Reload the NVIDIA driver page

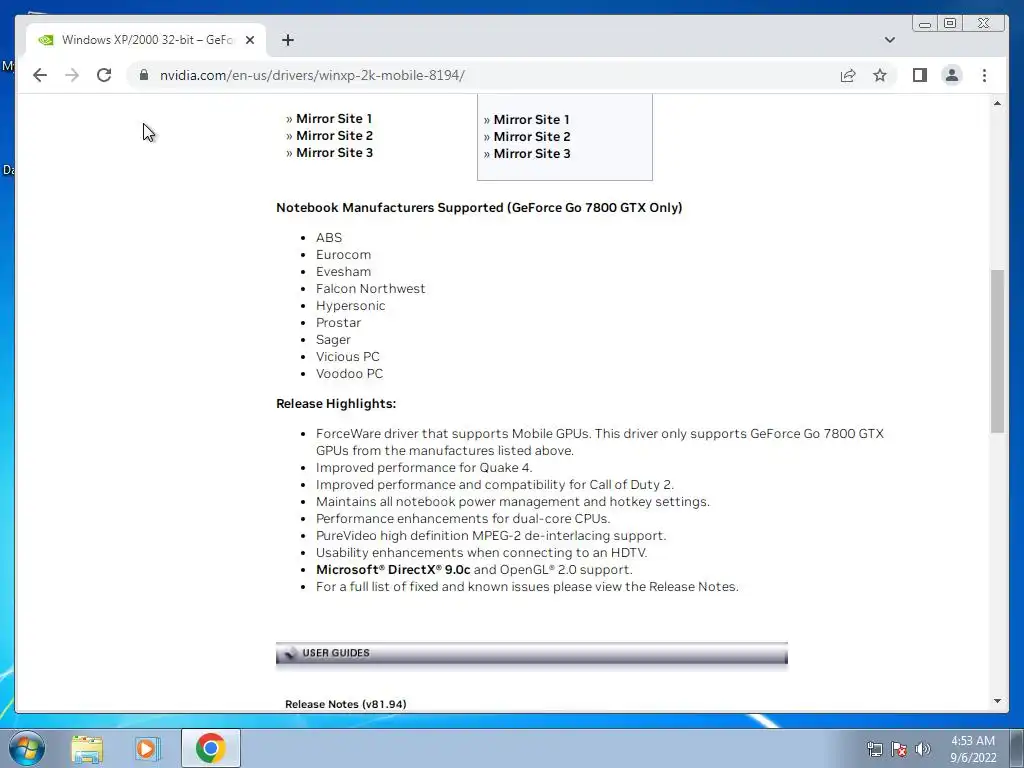pos(104,75)
